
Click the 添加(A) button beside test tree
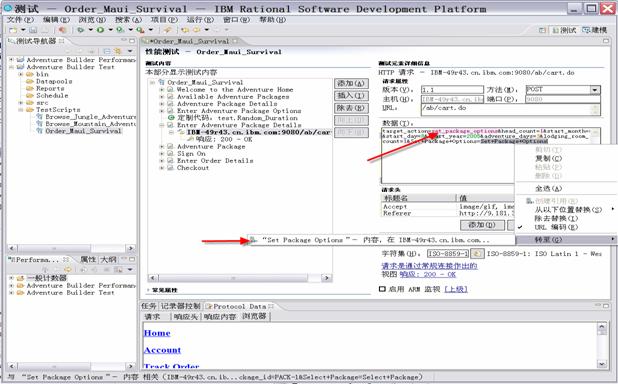351,84
